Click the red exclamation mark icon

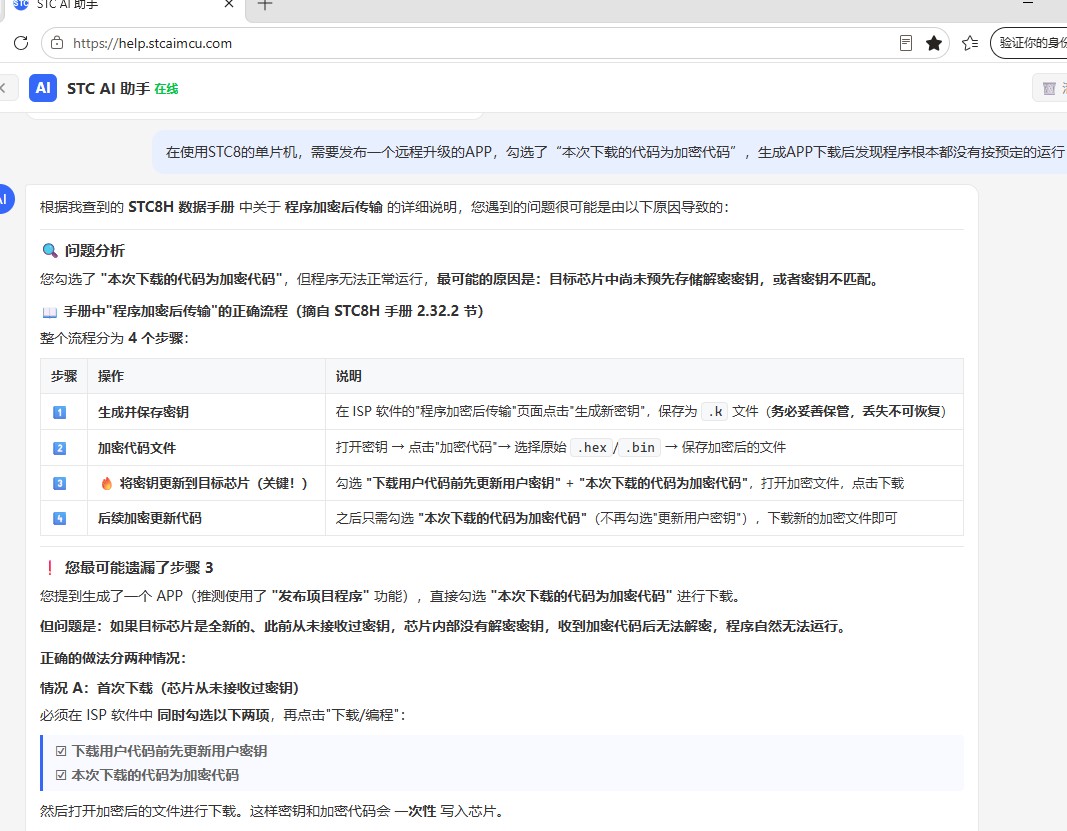[x=50, y=568]
